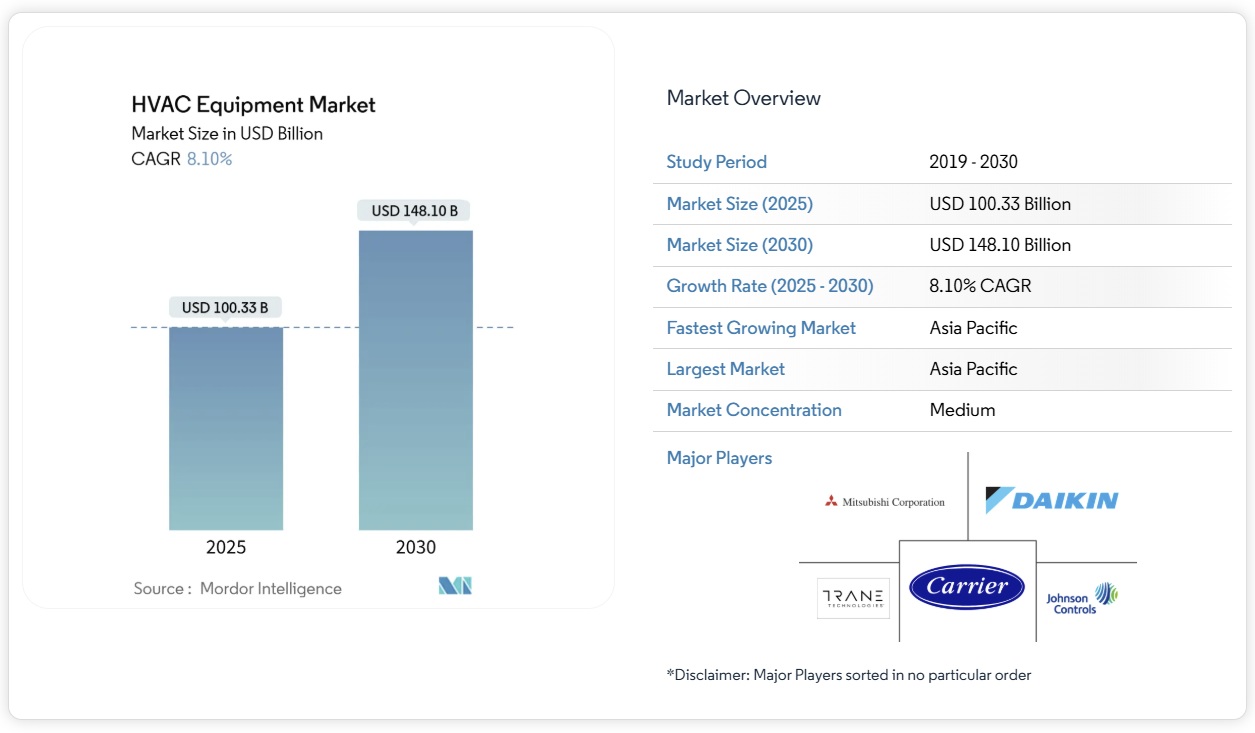
Task: Click the Major Players heading
Action: tap(719, 458)
